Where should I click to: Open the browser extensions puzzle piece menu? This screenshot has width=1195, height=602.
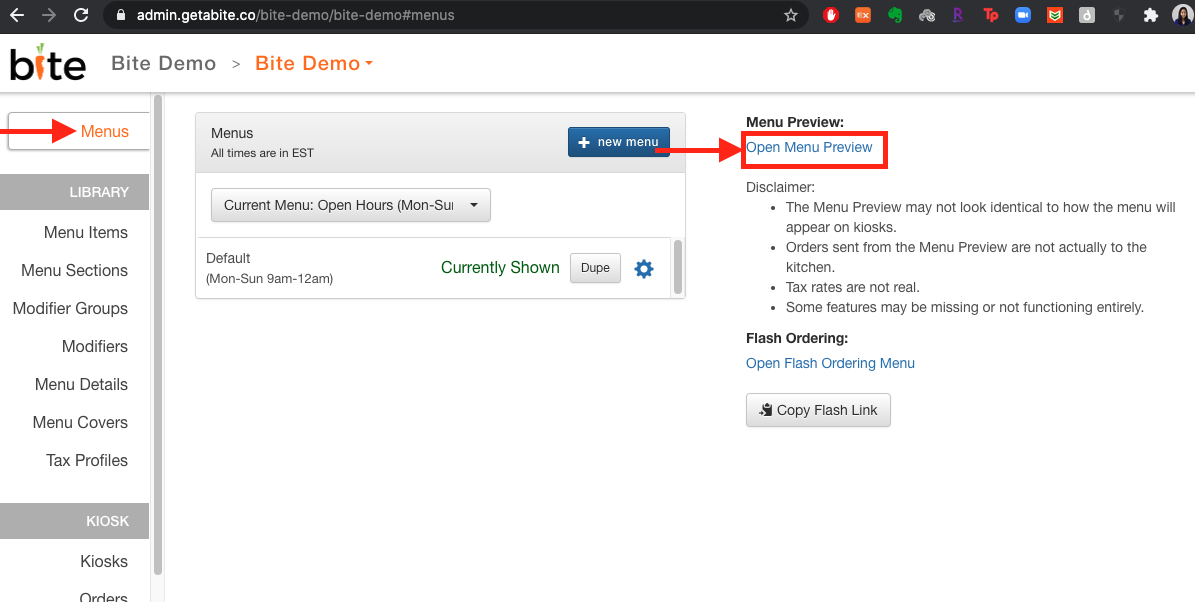tap(1150, 15)
